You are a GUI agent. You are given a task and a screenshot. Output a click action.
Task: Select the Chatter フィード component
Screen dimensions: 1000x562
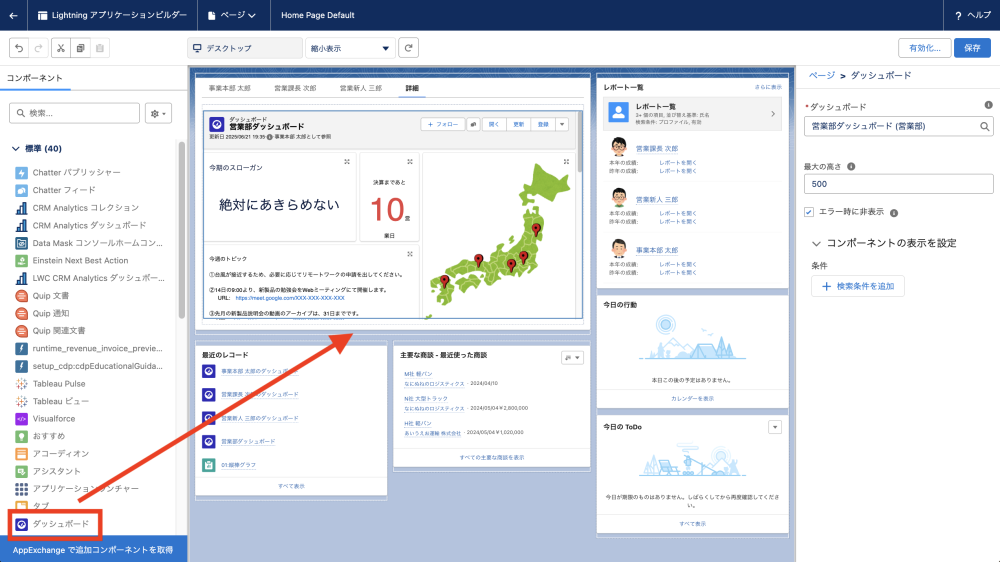(64, 190)
